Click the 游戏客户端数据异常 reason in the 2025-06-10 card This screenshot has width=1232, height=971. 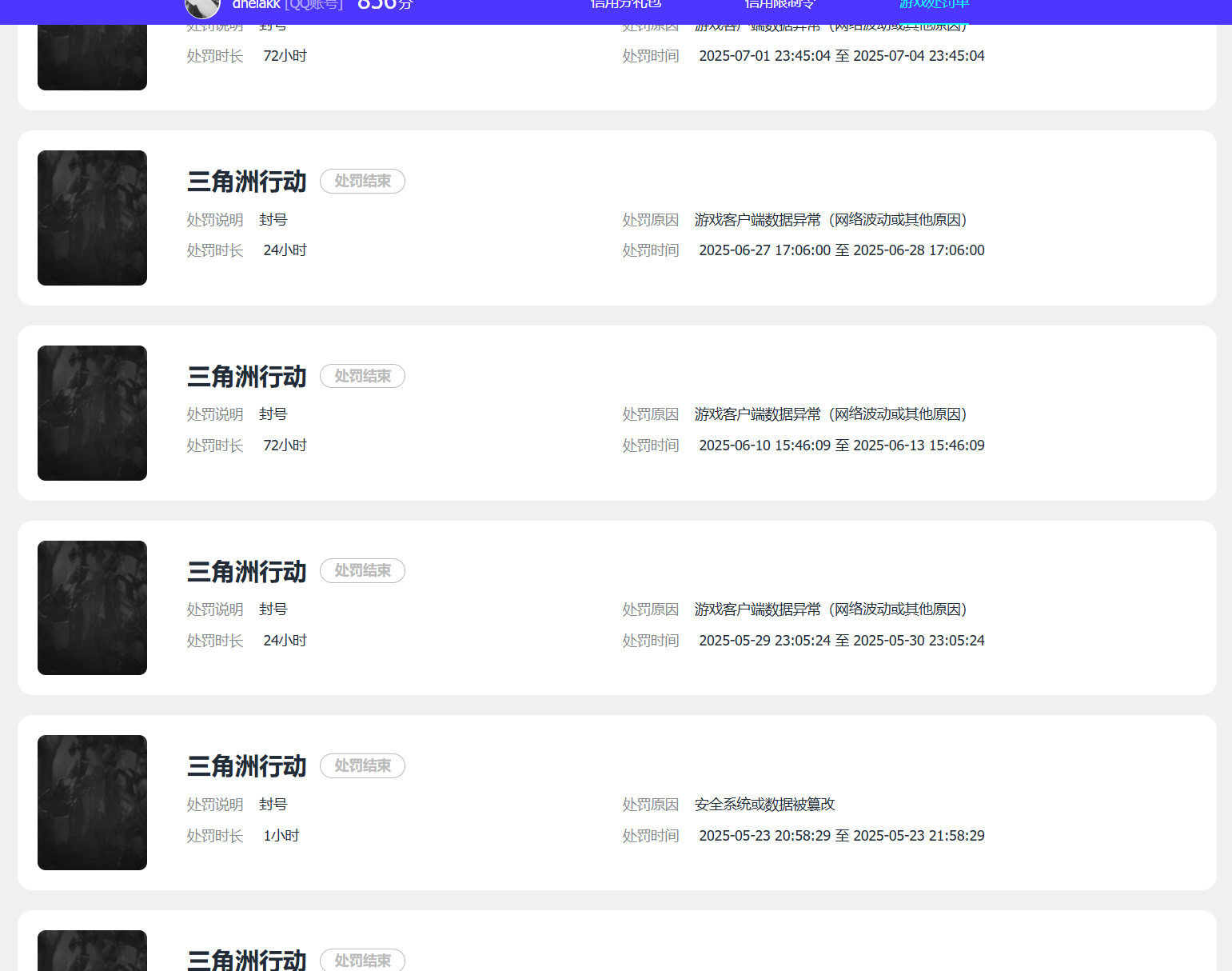(x=831, y=414)
